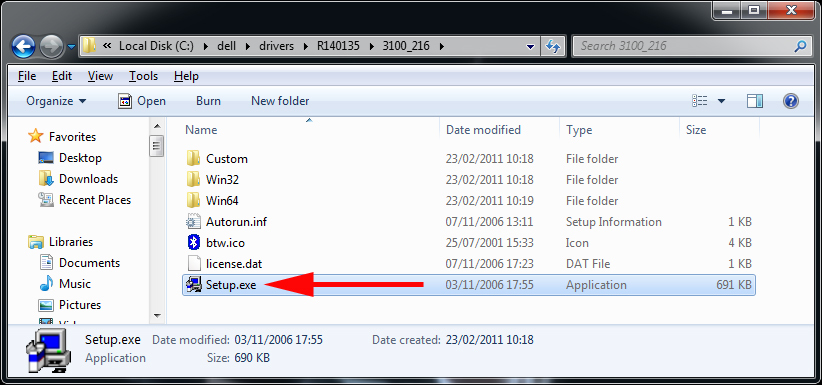
Task: Click the Win64 folder icon
Action: (193, 200)
